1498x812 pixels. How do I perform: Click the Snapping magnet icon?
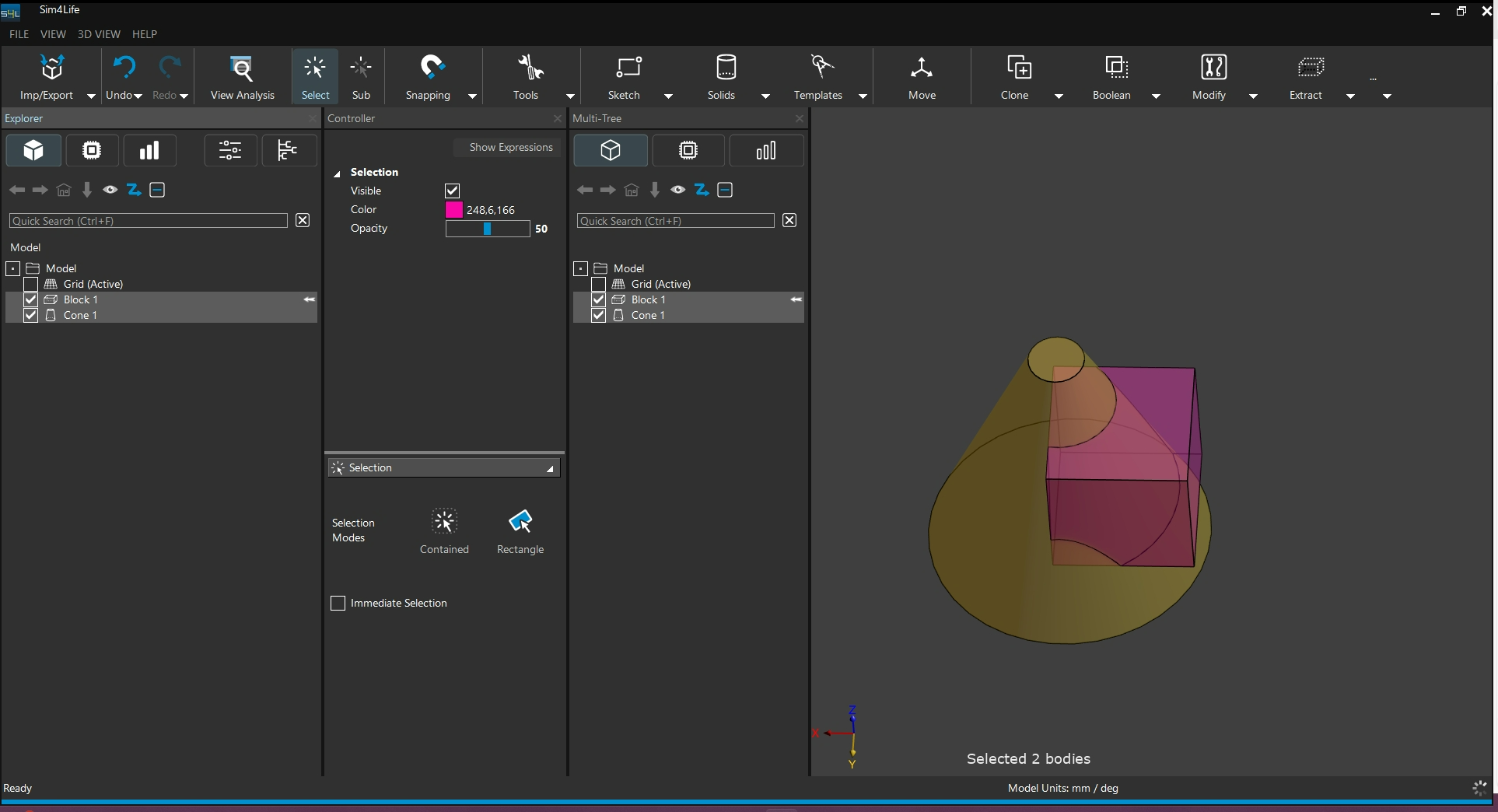point(432,68)
